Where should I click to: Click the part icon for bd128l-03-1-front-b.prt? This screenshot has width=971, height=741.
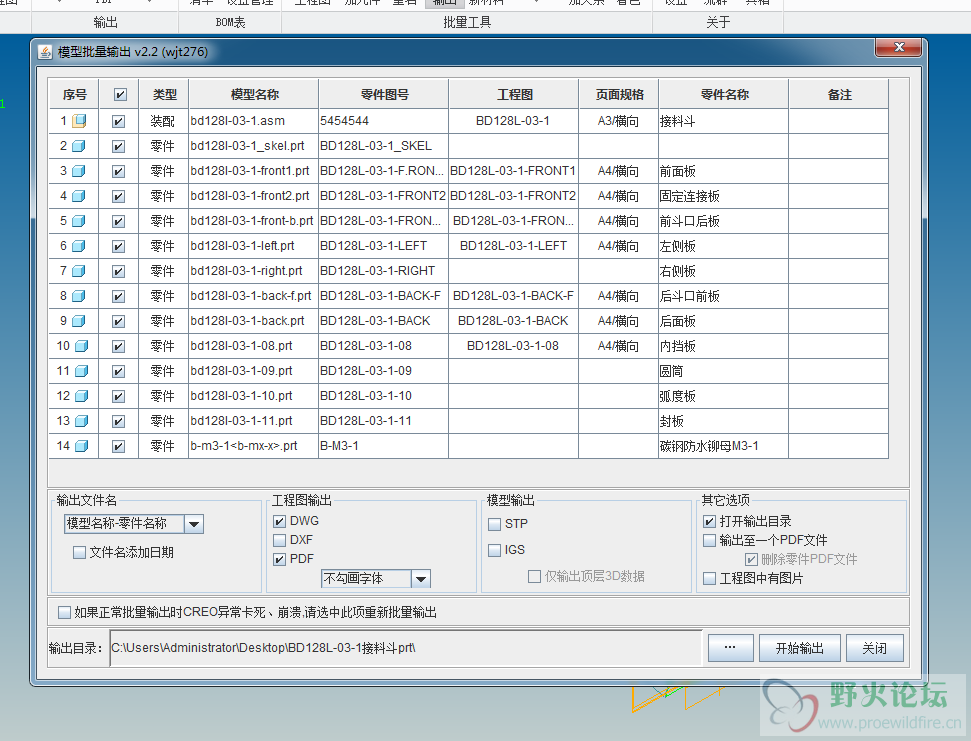[x=79, y=221]
